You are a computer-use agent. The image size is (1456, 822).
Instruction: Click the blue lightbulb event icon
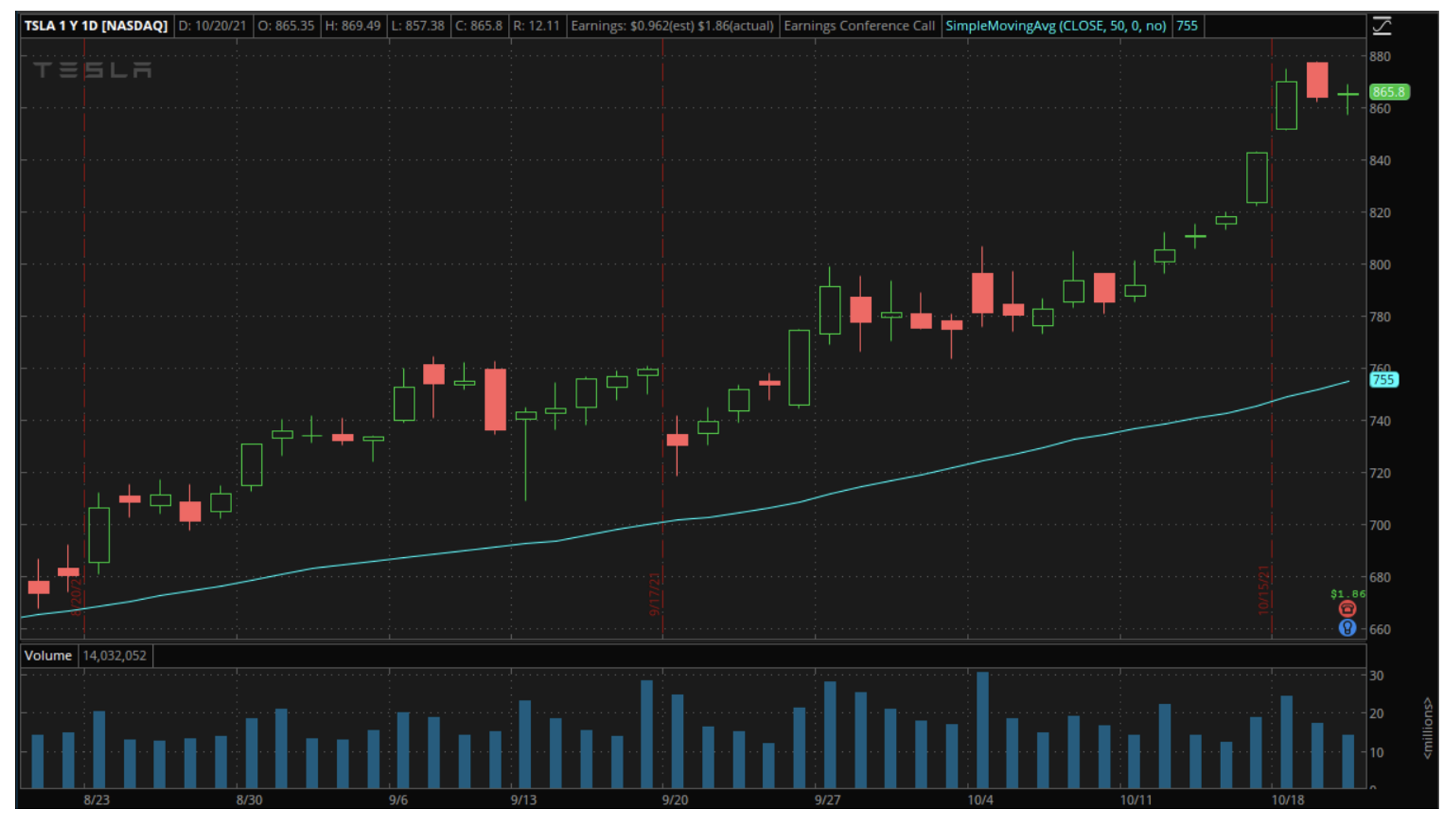tap(1347, 628)
